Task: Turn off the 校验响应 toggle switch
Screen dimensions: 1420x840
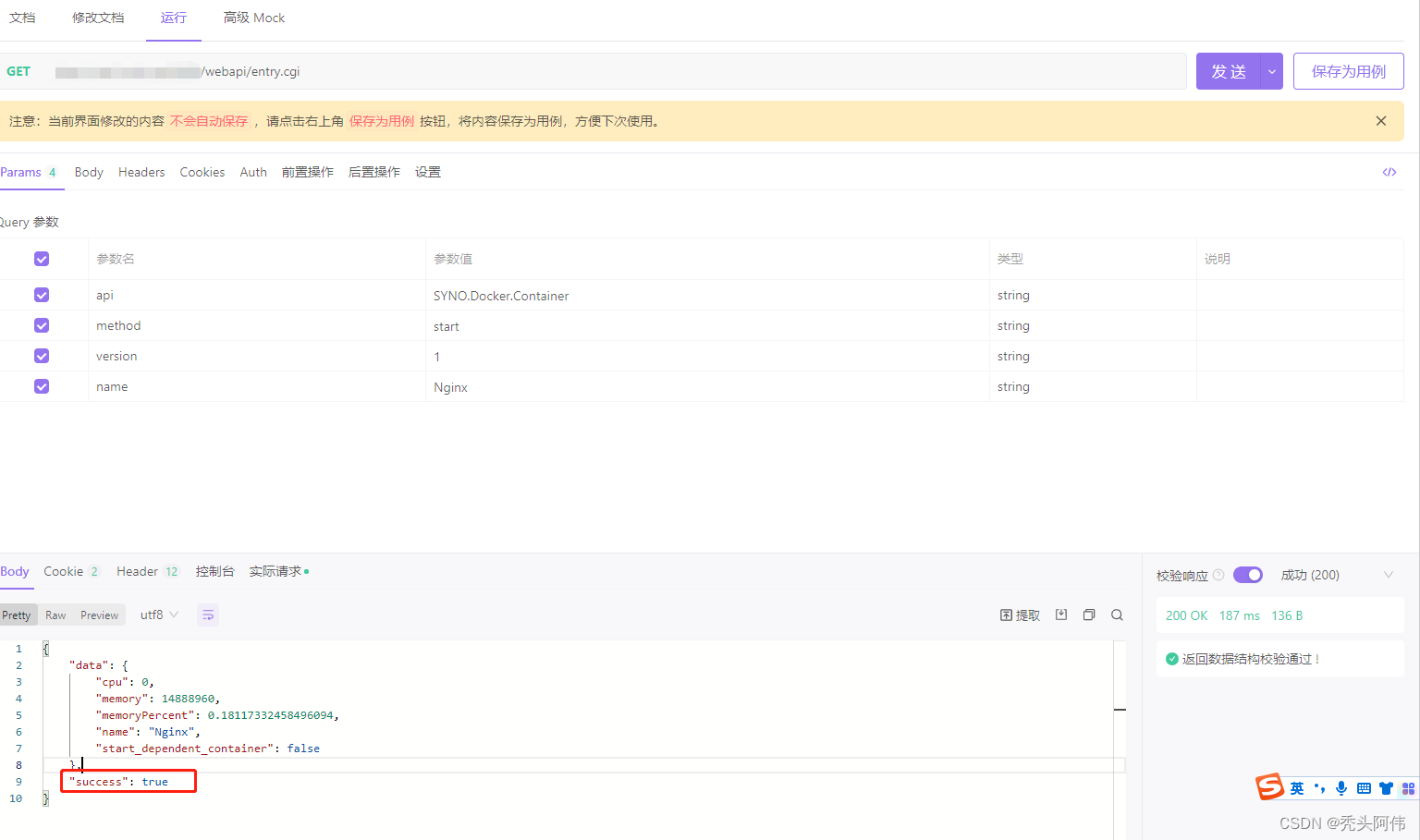Action: (x=1248, y=575)
